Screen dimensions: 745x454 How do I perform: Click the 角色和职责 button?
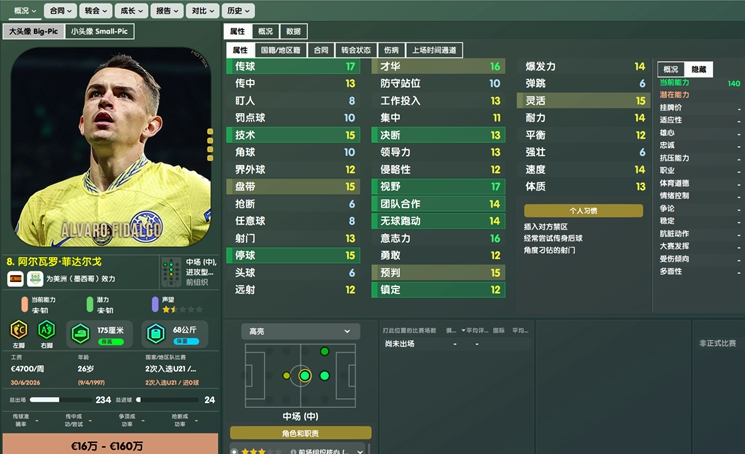tap(300, 433)
